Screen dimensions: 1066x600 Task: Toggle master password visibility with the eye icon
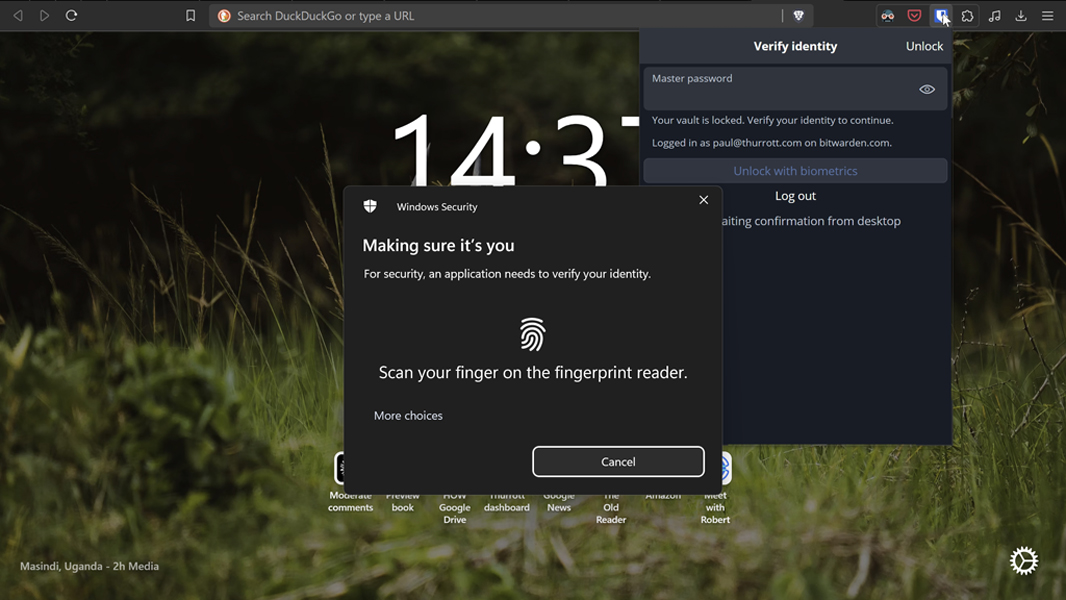point(927,88)
